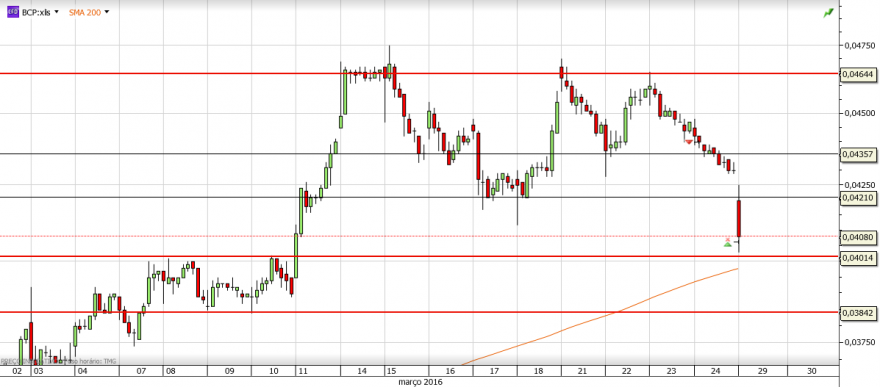This screenshot has width=880, height=387.
Task: Click the 0,03750 axis value
Action: click(x=859, y=342)
